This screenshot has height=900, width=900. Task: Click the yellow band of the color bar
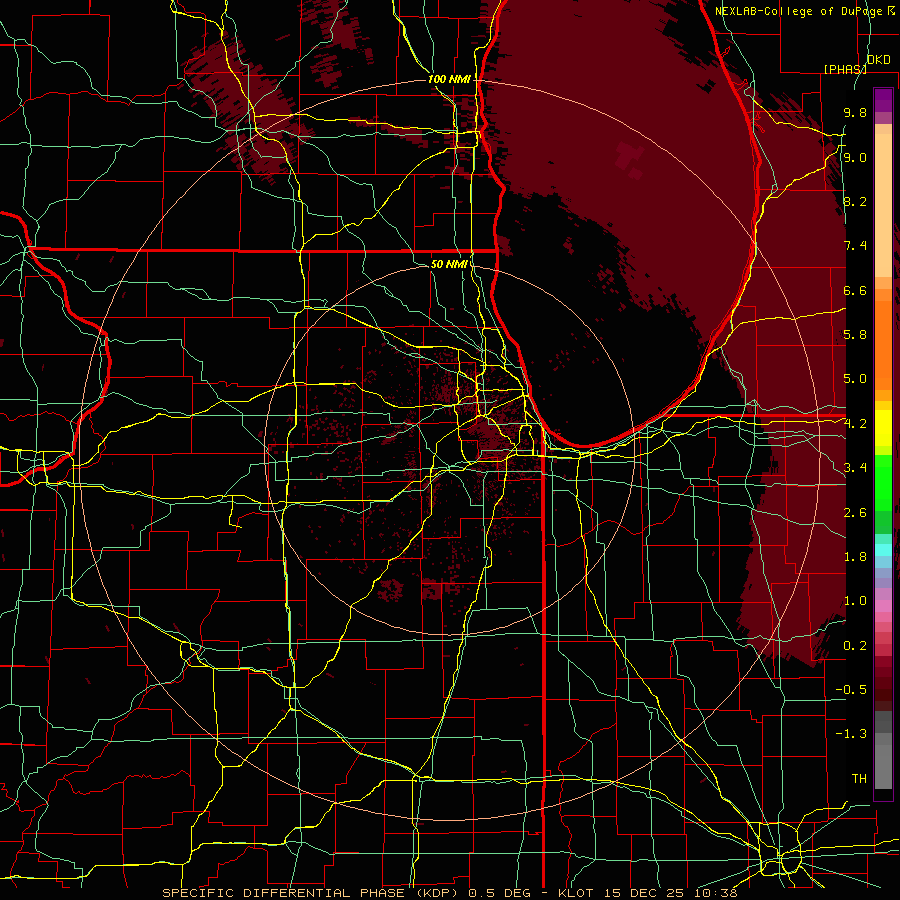click(883, 428)
